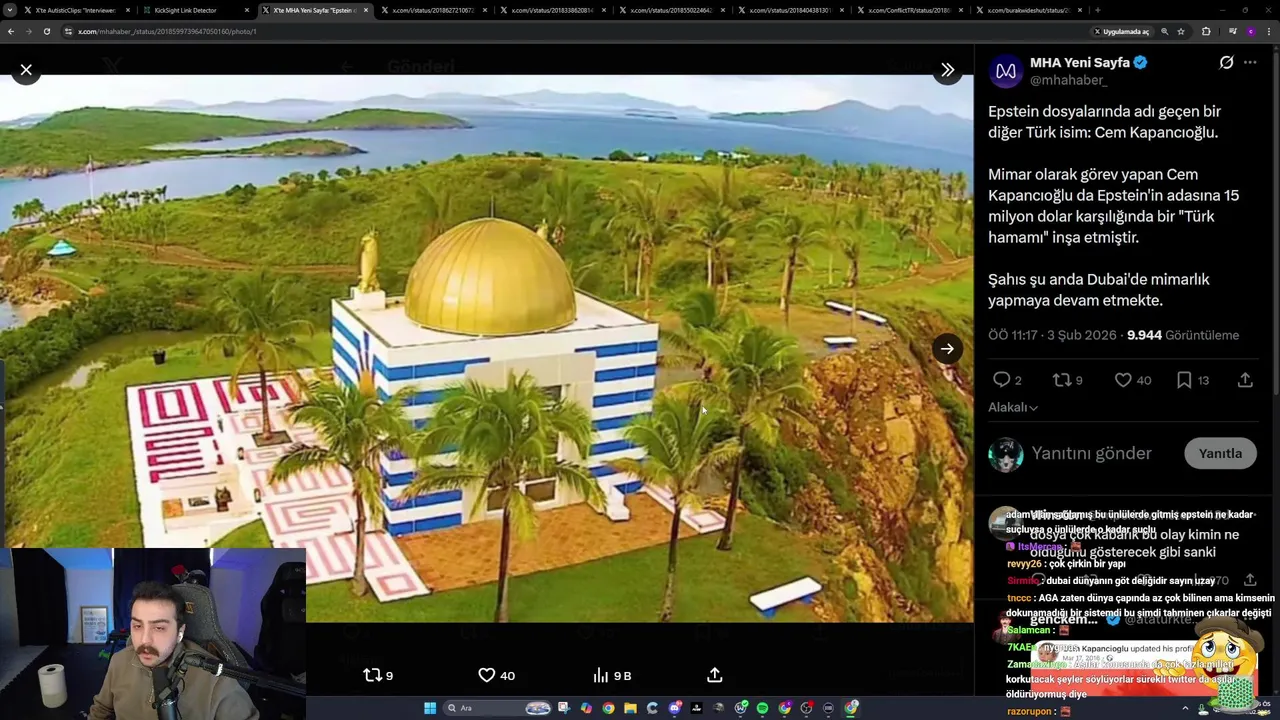
Task: Open the Grok icon on the MHA tweet
Action: pyautogui.click(x=1226, y=62)
